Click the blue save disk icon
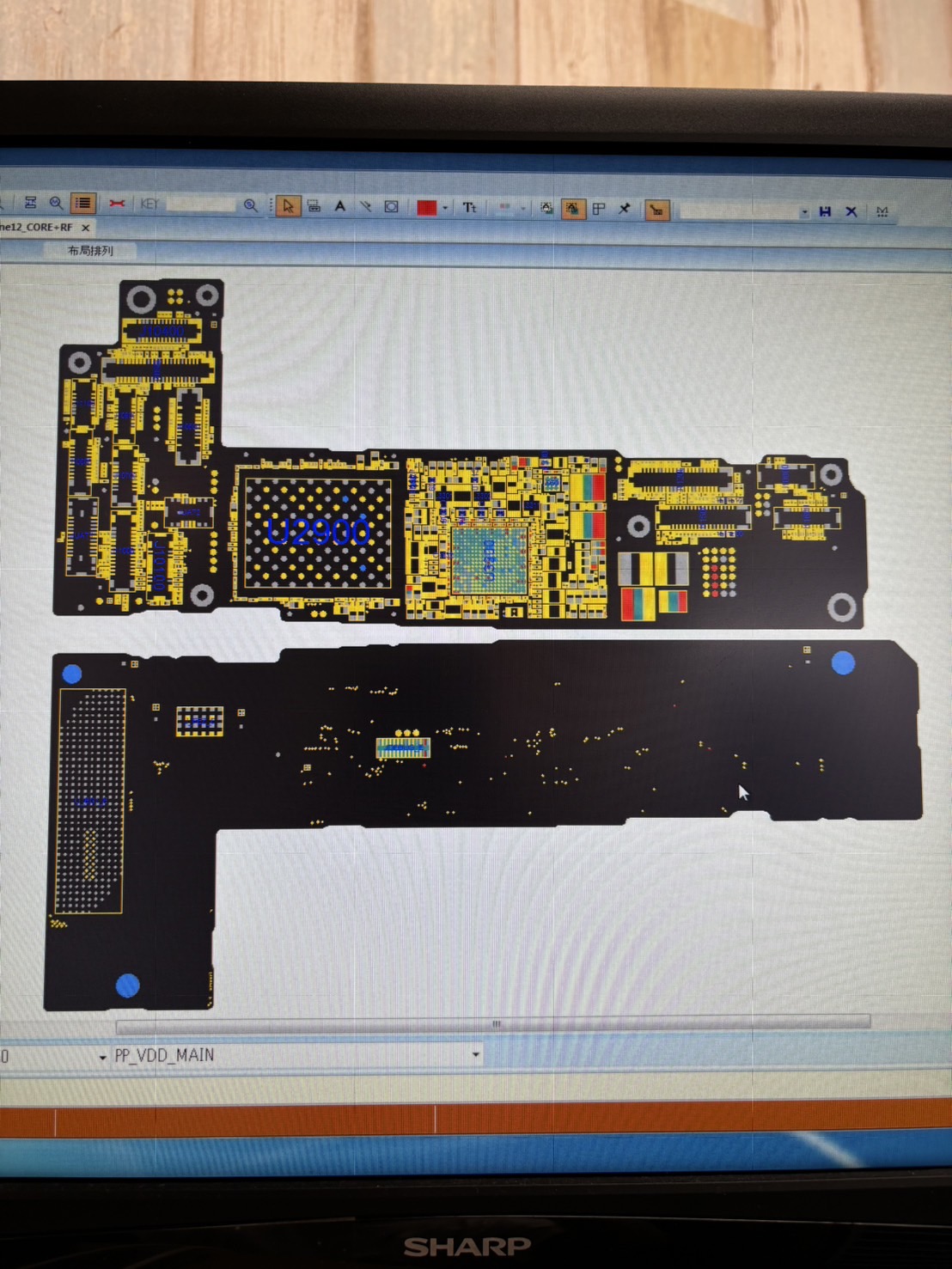 pos(825,211)
